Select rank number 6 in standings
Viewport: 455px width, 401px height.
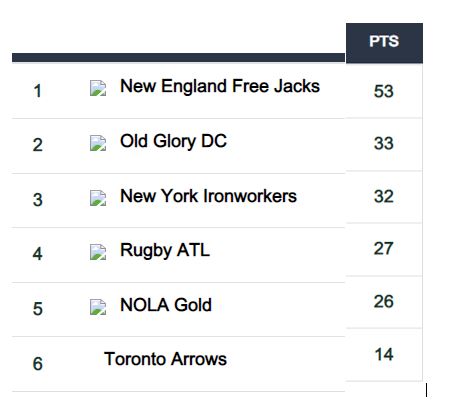point(38,363)
